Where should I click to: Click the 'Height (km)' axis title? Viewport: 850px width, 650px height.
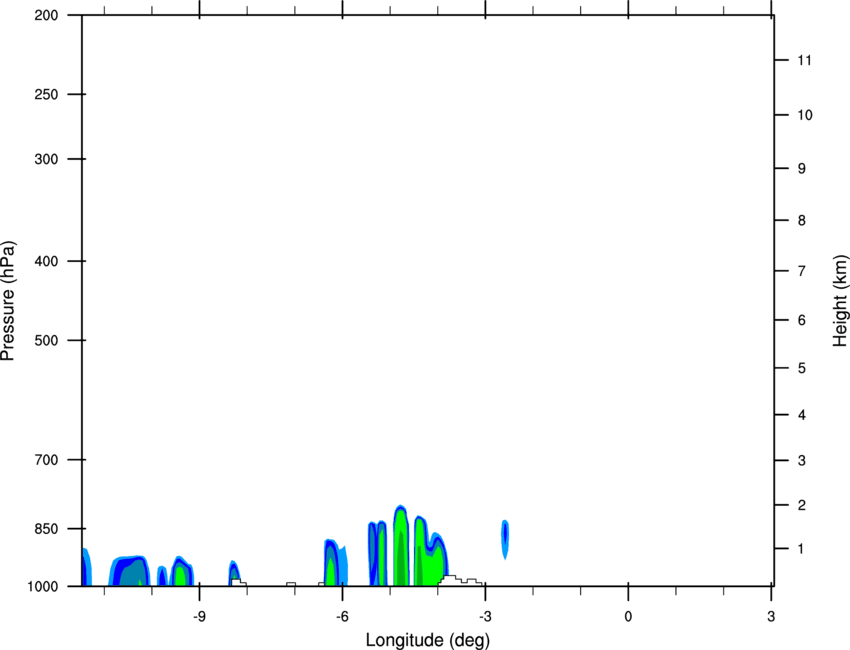[840, 301]
